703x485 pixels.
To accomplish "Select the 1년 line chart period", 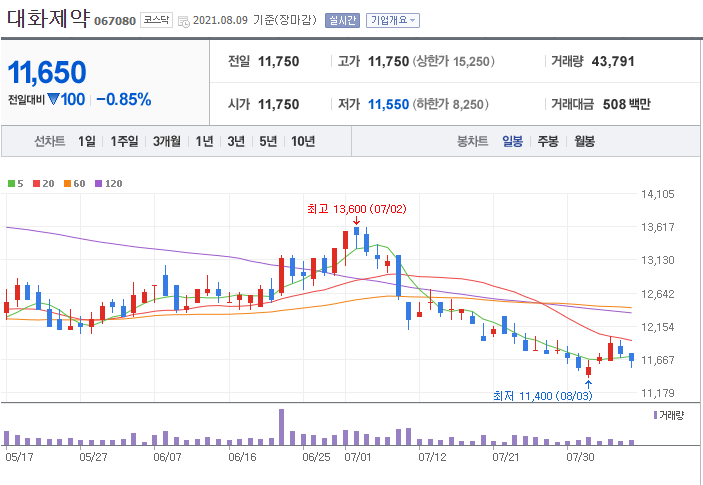I will point(204,142).
